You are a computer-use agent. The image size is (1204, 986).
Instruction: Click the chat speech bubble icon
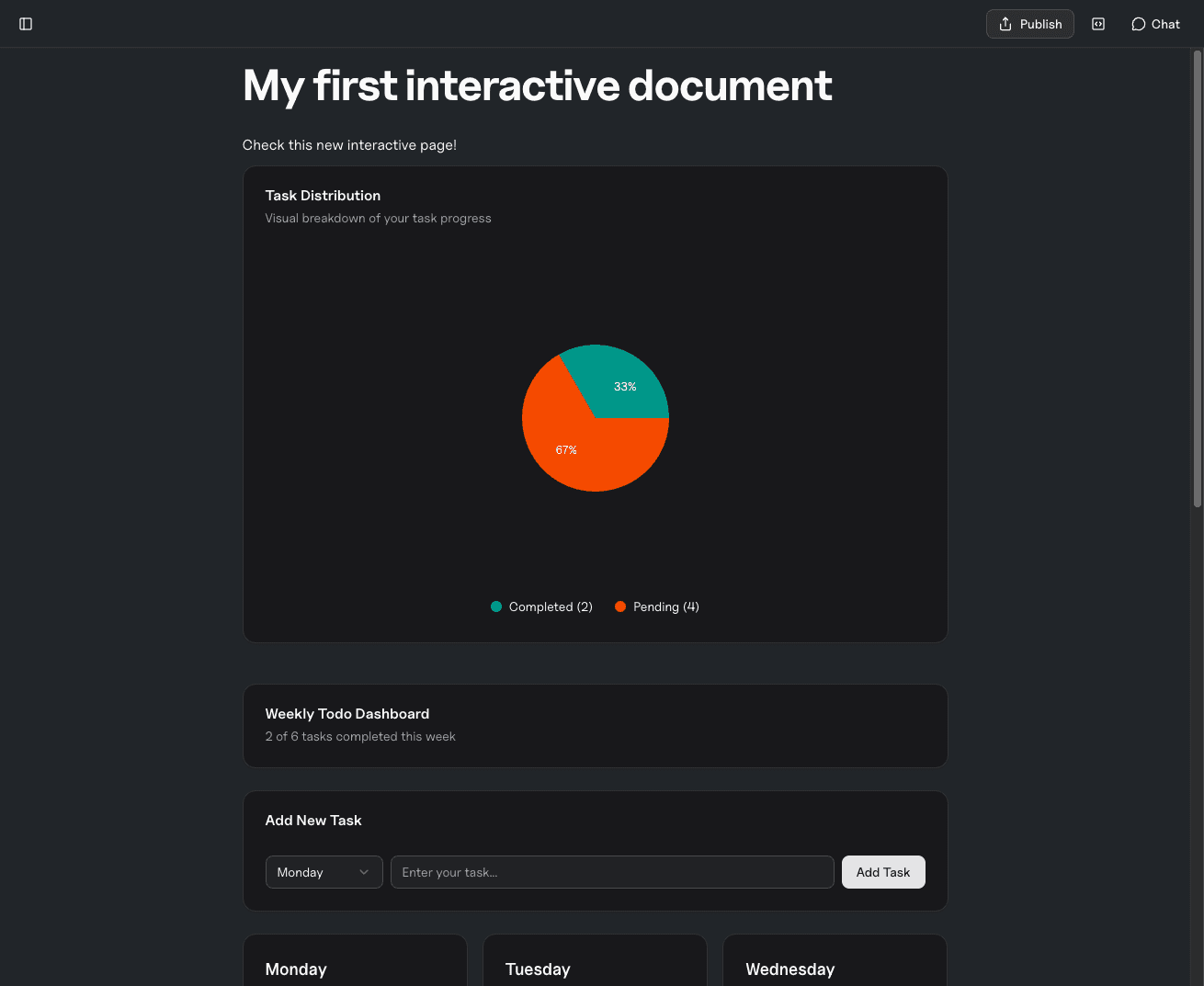coord(1137,23)
